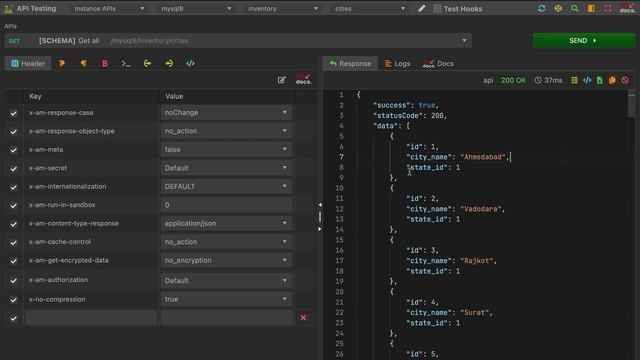Switch to the Response tab
This screenshot has height=360, width=640.
(x=350, y=63)
